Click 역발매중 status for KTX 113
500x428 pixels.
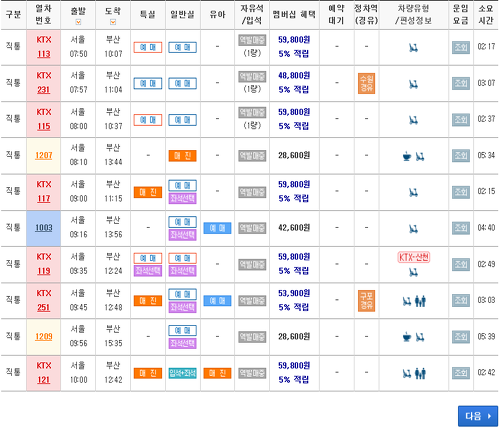click(x=252, y=40)
